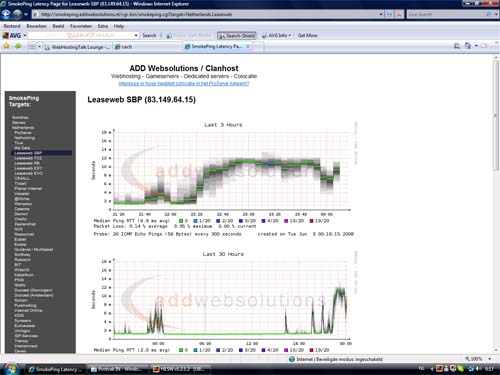
Task: Click the AVG Search button
Action: (149, 35)
